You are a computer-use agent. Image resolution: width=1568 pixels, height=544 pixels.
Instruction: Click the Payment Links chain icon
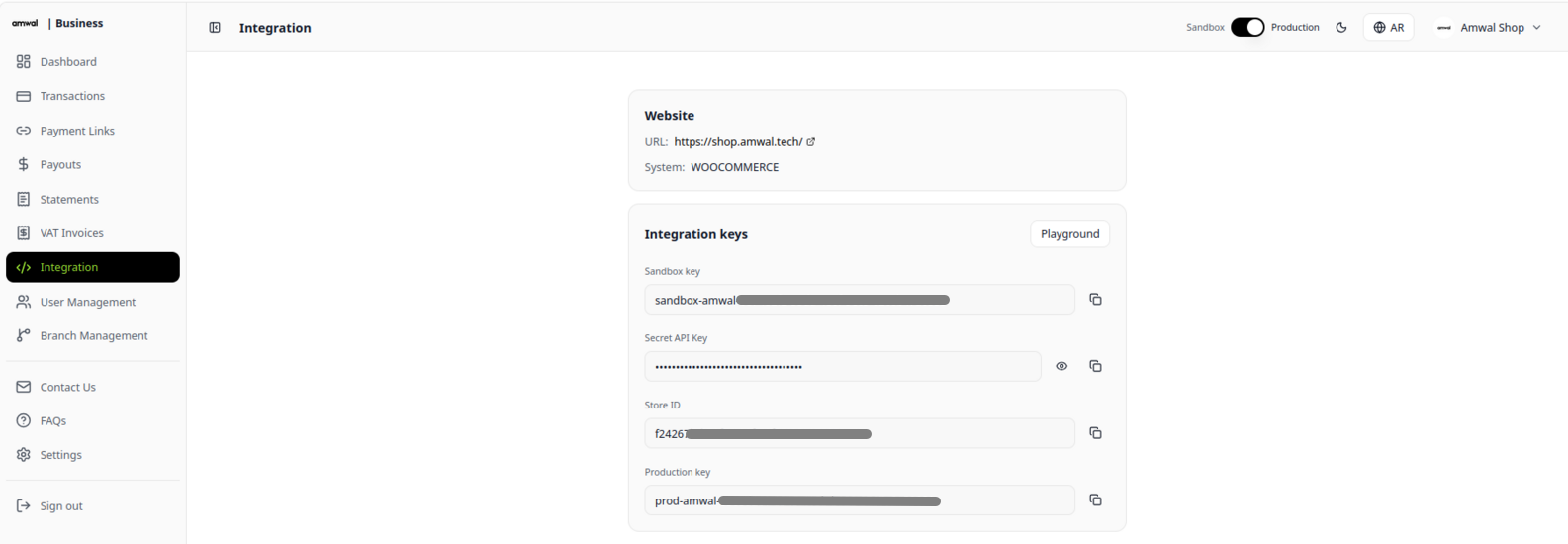point(24,131)
